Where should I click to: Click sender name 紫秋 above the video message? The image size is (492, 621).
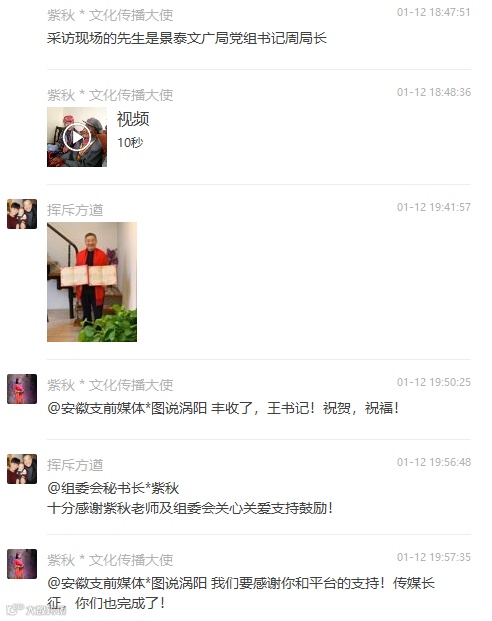(110, 95)
